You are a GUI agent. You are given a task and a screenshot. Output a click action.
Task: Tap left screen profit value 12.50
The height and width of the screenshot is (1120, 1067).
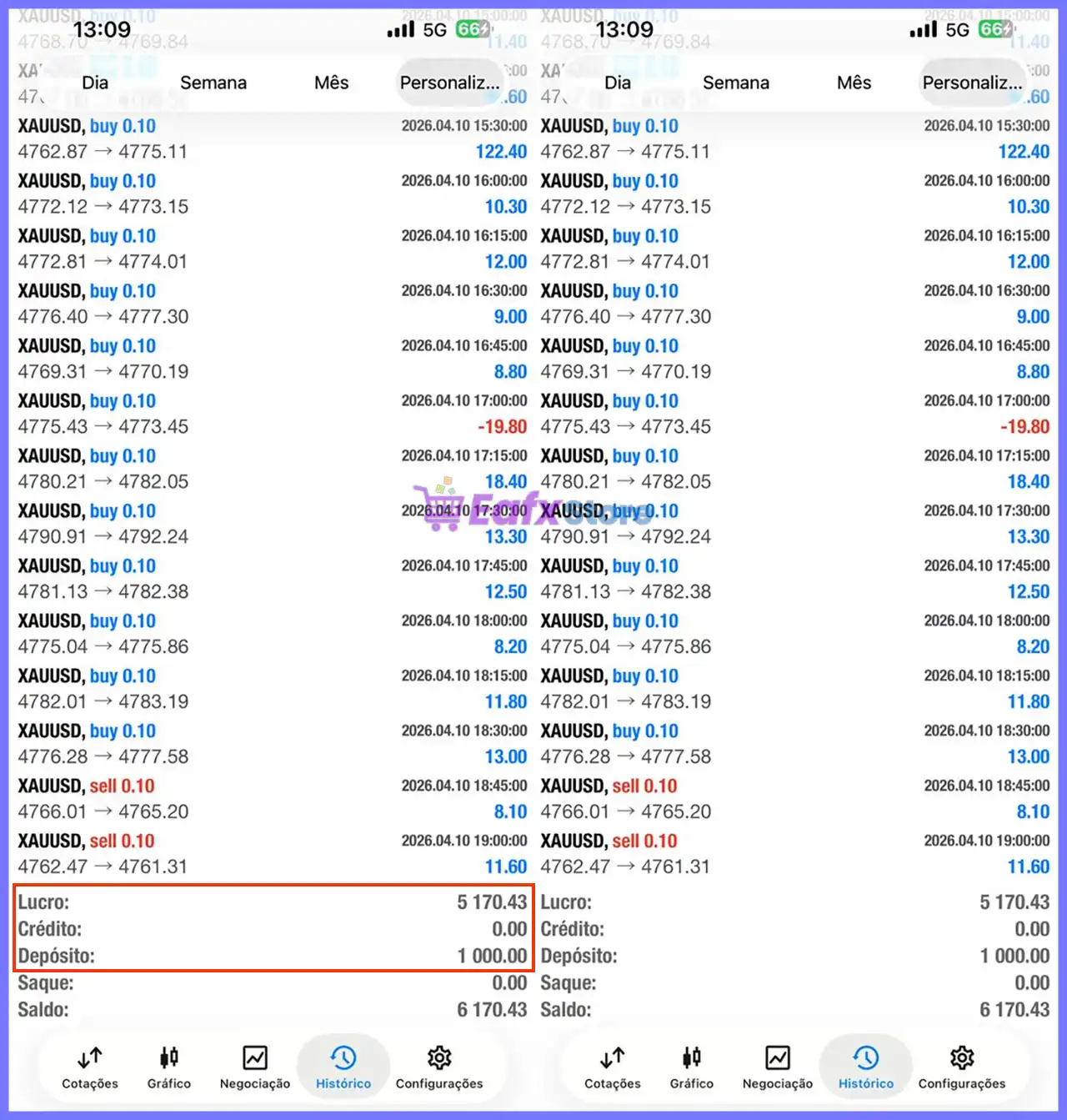(506, 592)
